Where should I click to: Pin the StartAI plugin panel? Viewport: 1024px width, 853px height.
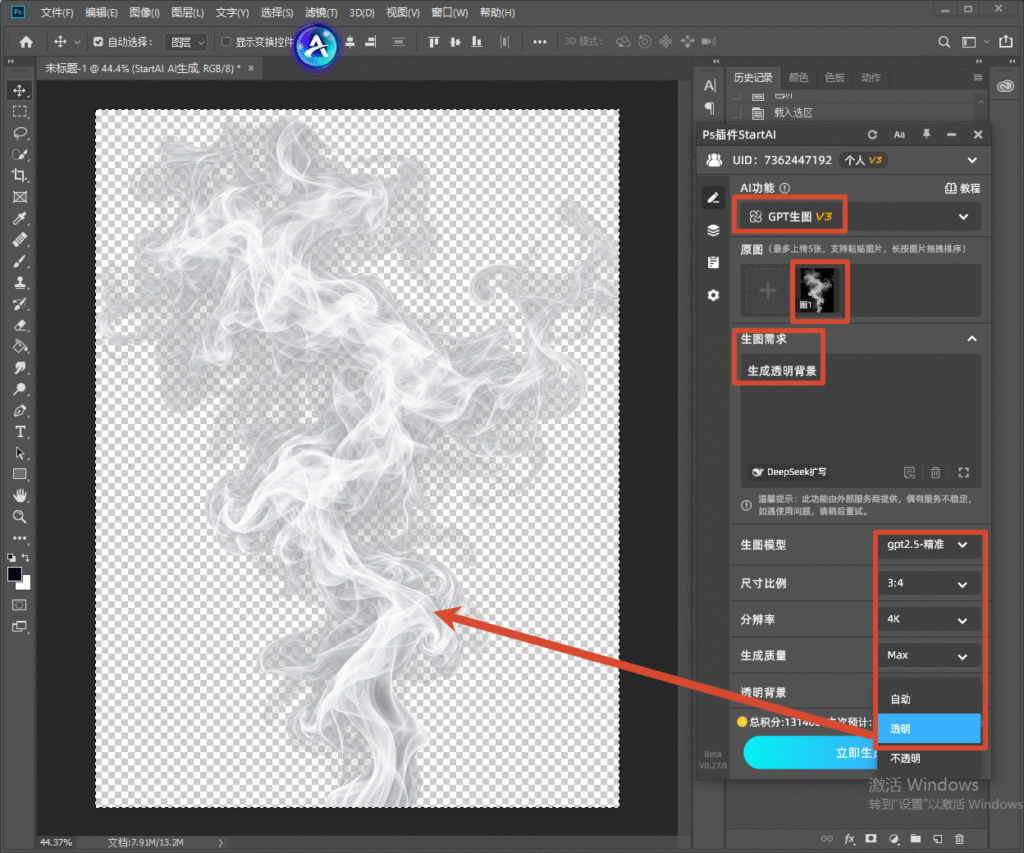pyautogui.click(x=925, y=134)
